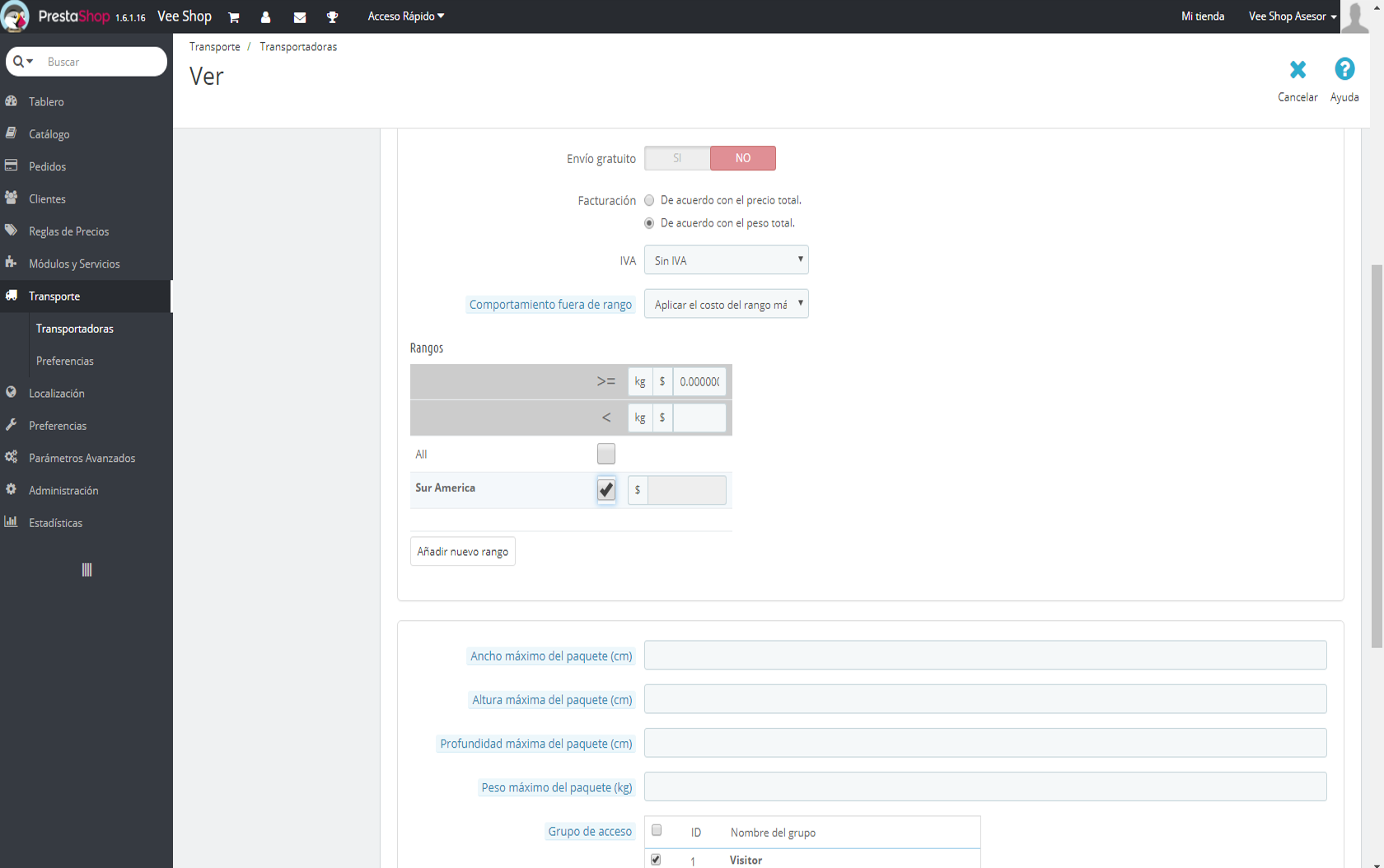Click the Preferencias wrench icon
This screenshot has height=868, width=1384.
(12, 425)
